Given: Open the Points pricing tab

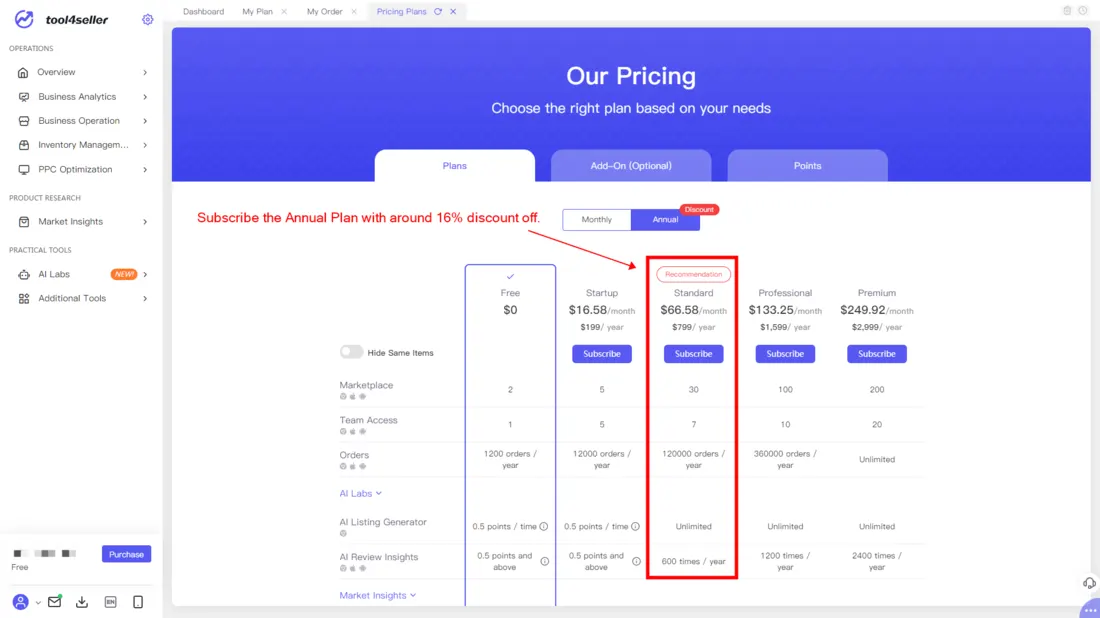Looking at the screenshot, I should [x=807, y=166].
